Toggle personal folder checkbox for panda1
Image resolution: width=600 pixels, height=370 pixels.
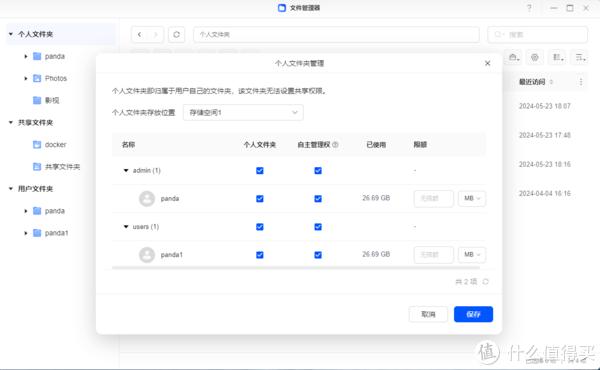(260, 255)
